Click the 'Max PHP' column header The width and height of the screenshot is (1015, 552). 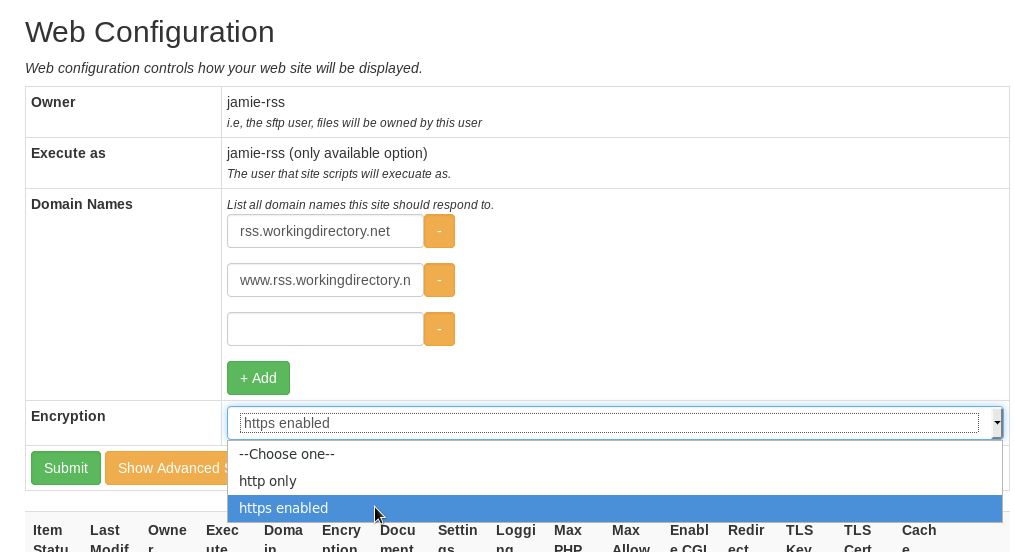[x=568, y=538]
